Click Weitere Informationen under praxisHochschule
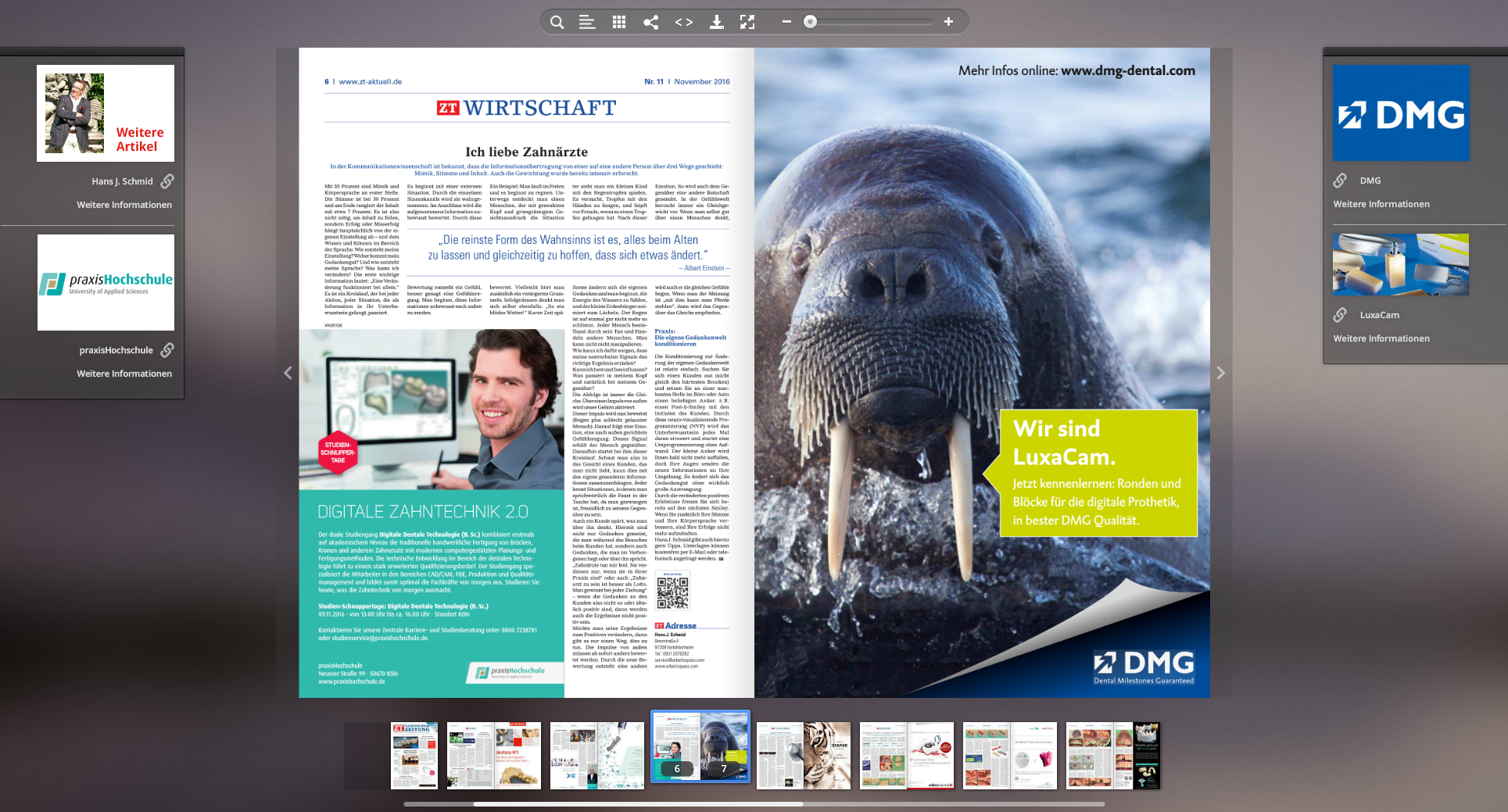 pyautogui.click(x=124, y=374)
